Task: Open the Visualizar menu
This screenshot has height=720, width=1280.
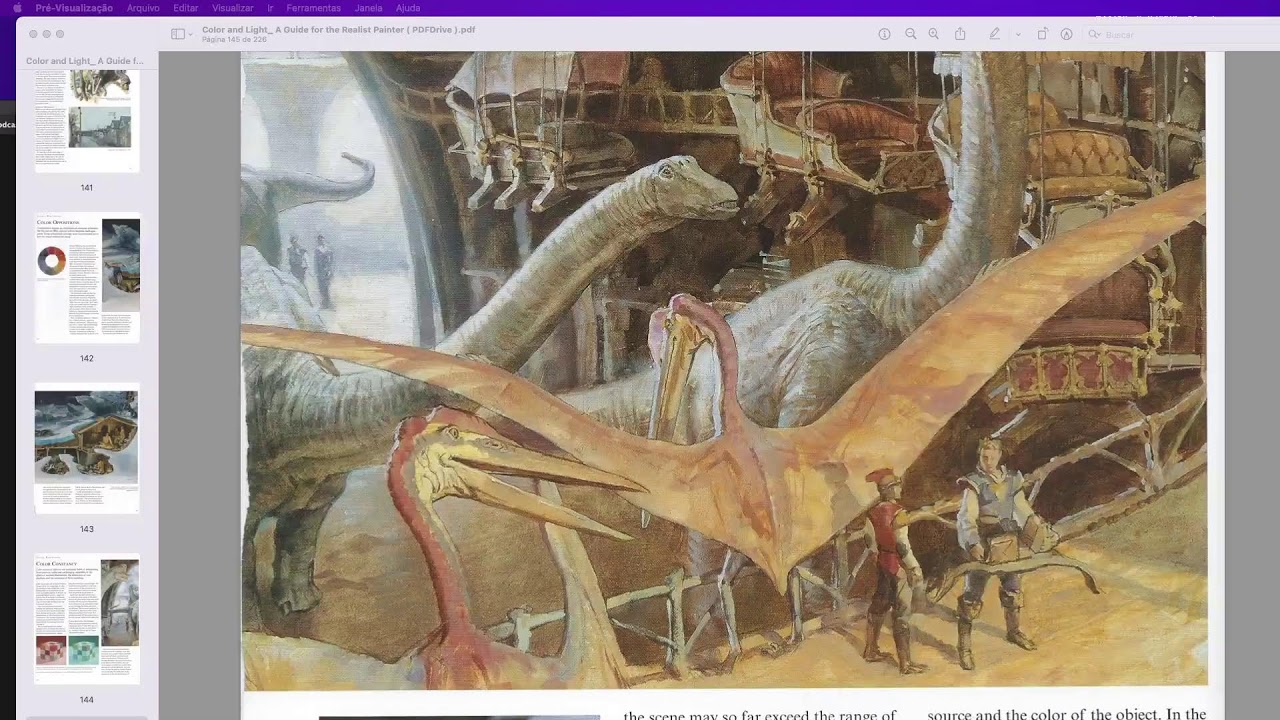Action: coord(233,8)
